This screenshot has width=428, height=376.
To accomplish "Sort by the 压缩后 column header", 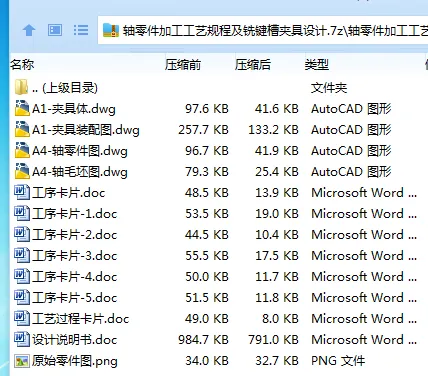I will pos(253,64).
